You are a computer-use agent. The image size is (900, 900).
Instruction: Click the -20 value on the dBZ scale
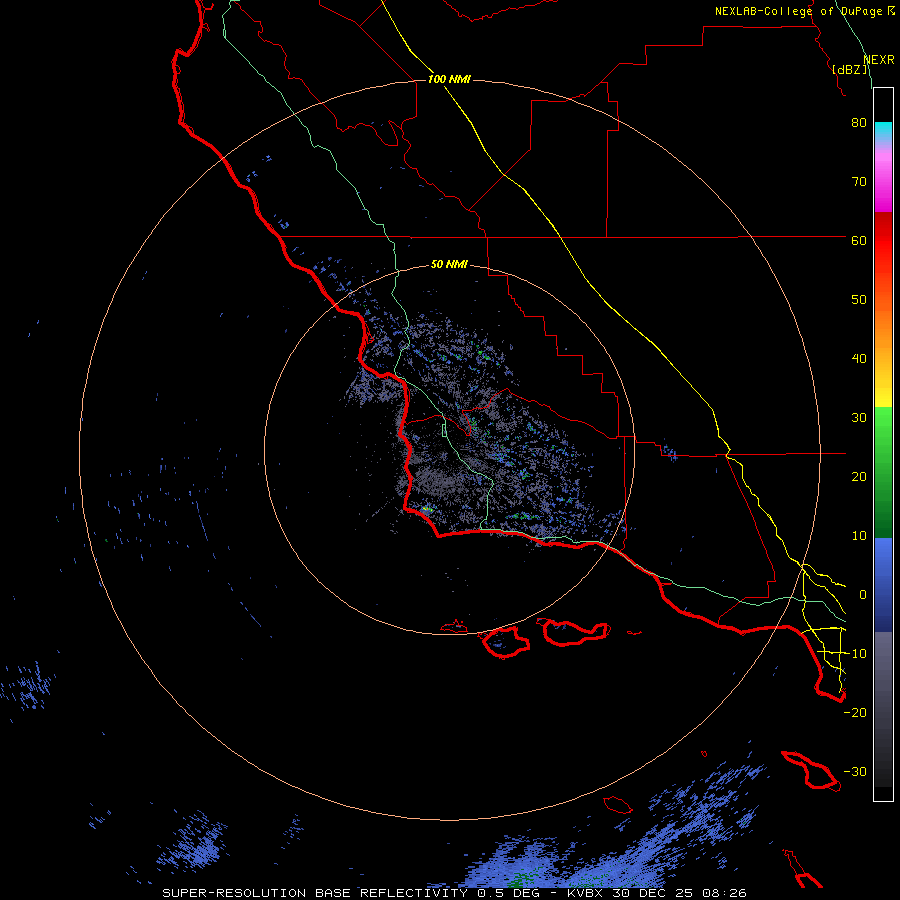coord(855,713)
